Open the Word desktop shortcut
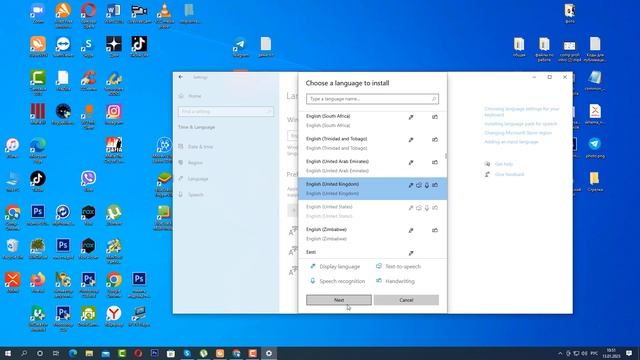This screenshot has width=640, height=360. [114, 13]
